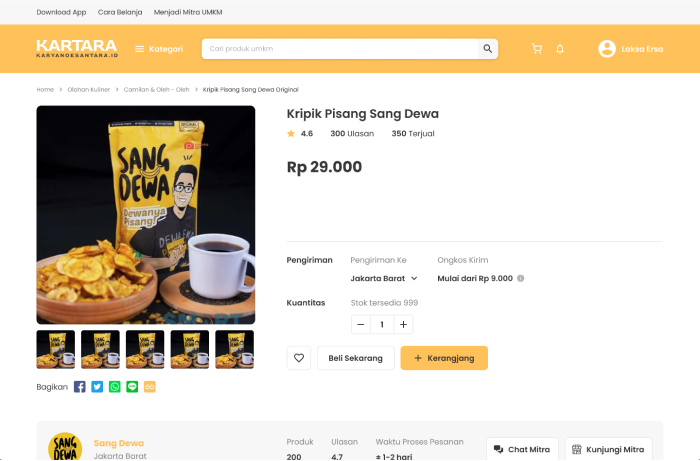The width and height of the screenshot is (700, 461).
Task: Open the shopping cart icon
Action: point(537,49)
